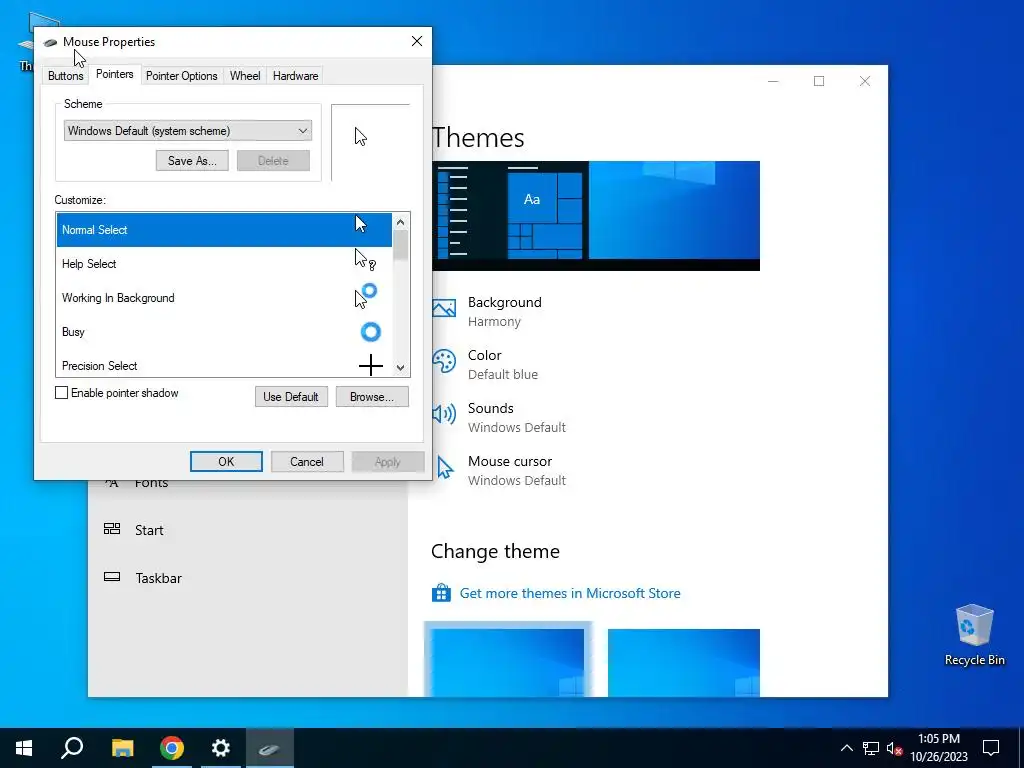Click the Taskbar sidebar icon
This screenshot has width=1024, height=768.
[112, 577]
